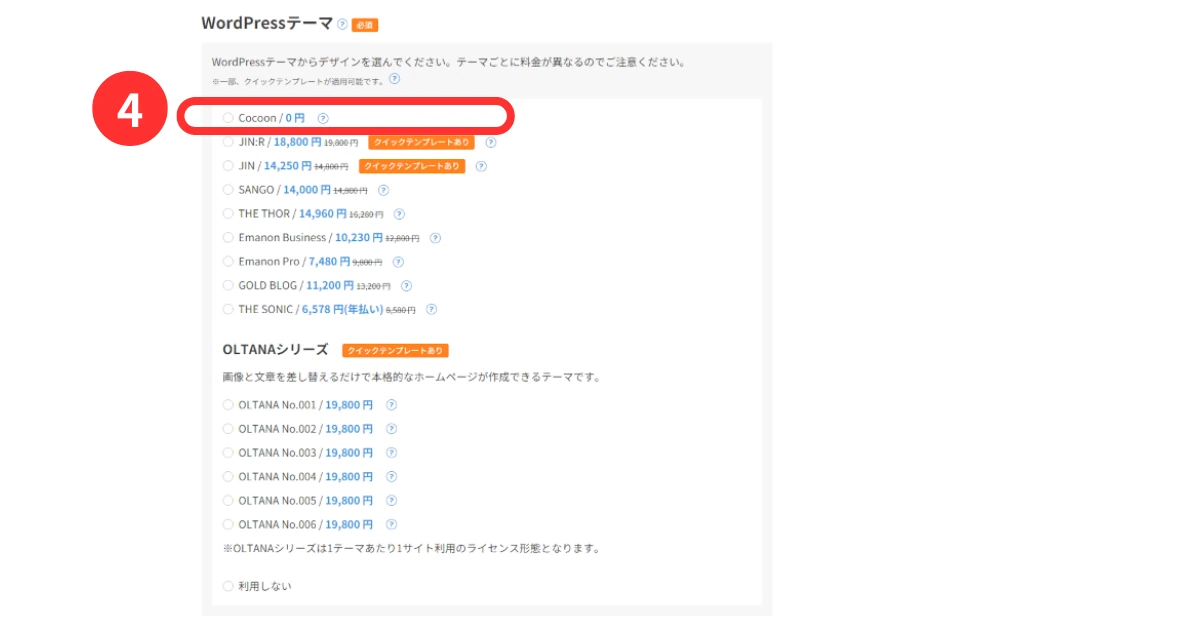The image size is (1200, 629).
Task: Choose the JIN 14,250円 theme radio button
Action: coord(228,166)
